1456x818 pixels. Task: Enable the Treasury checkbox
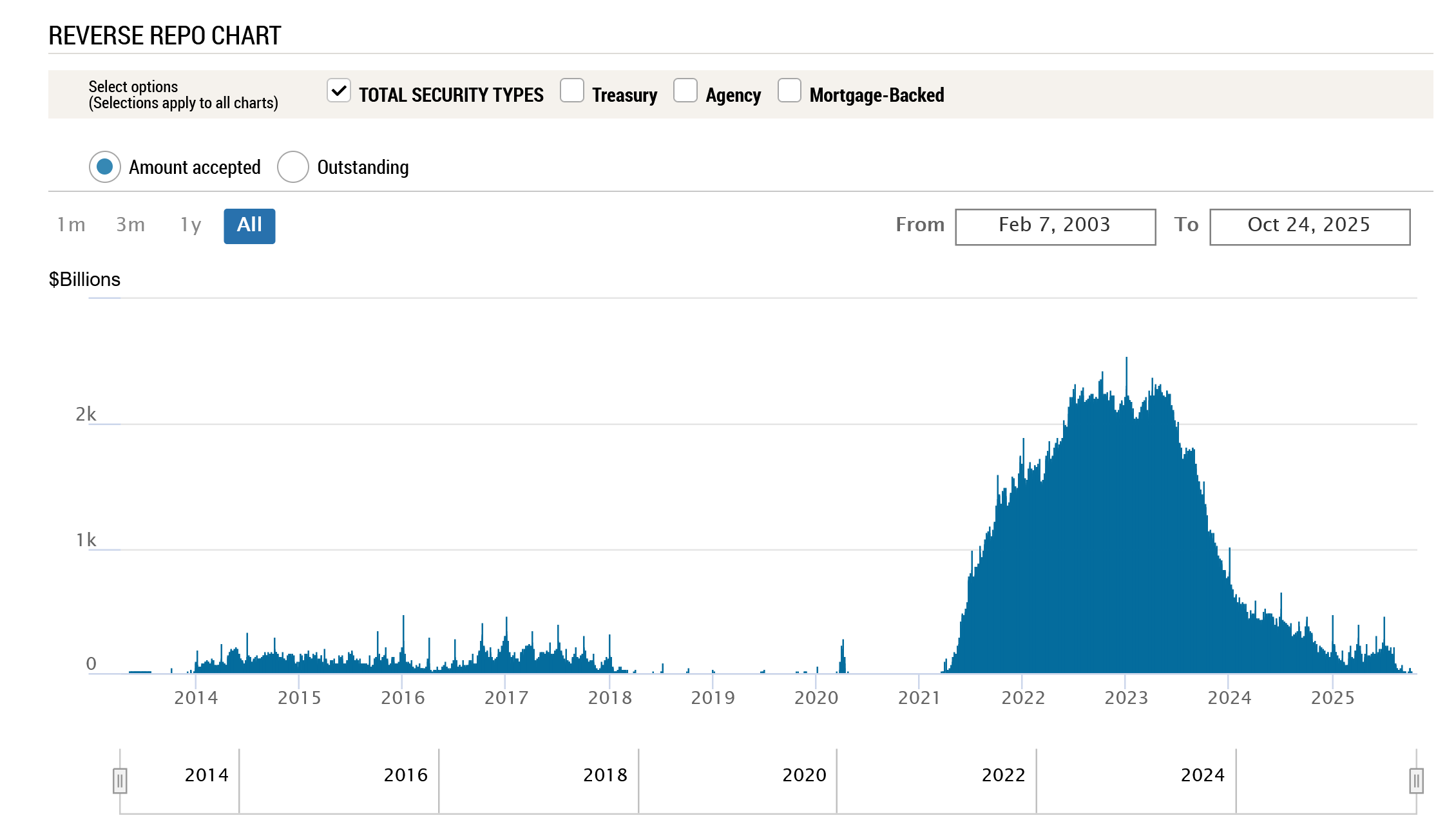pos(571,91)
